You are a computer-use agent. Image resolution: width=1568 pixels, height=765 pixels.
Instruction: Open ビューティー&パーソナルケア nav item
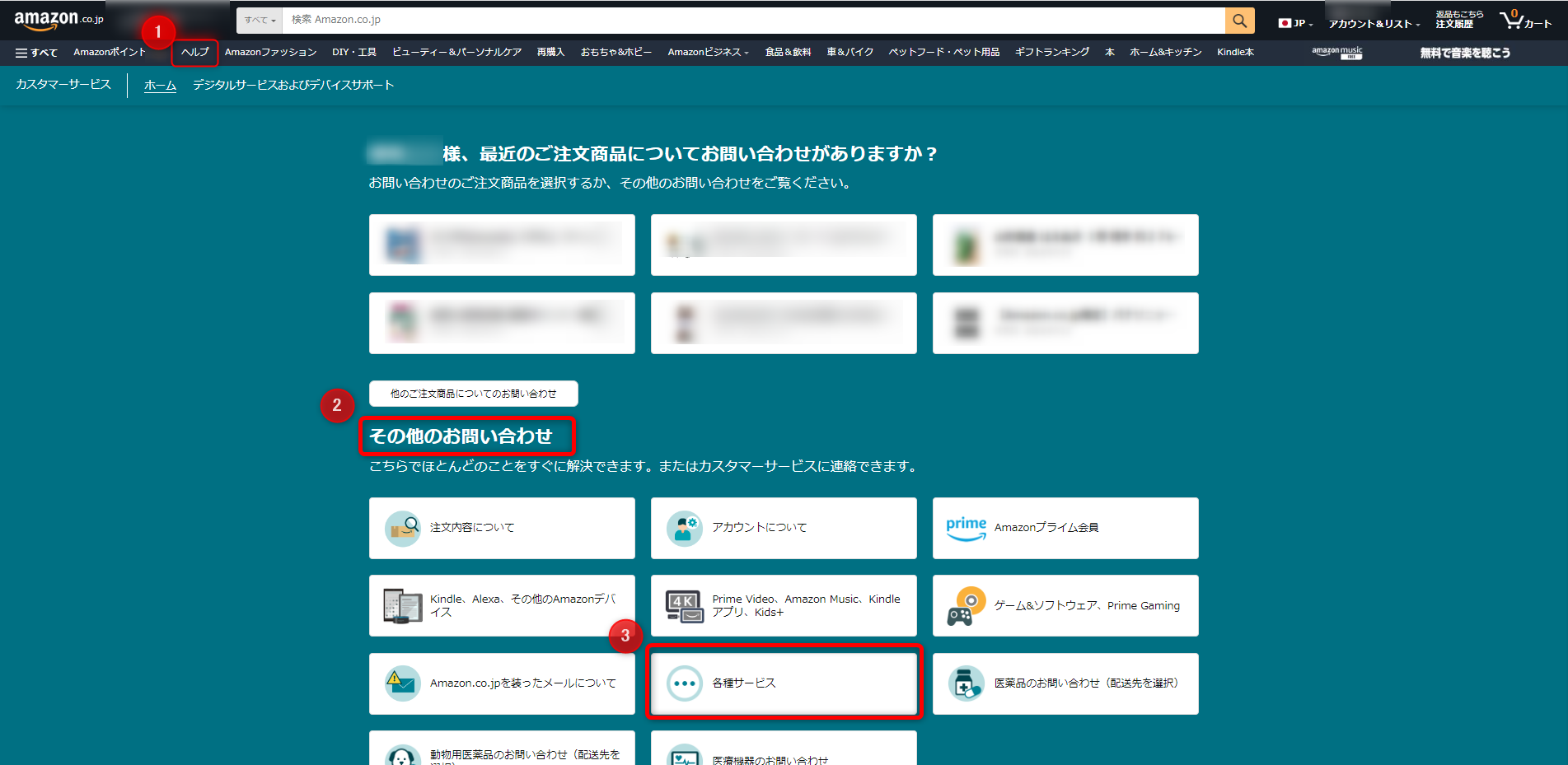[x=456, y=53]
